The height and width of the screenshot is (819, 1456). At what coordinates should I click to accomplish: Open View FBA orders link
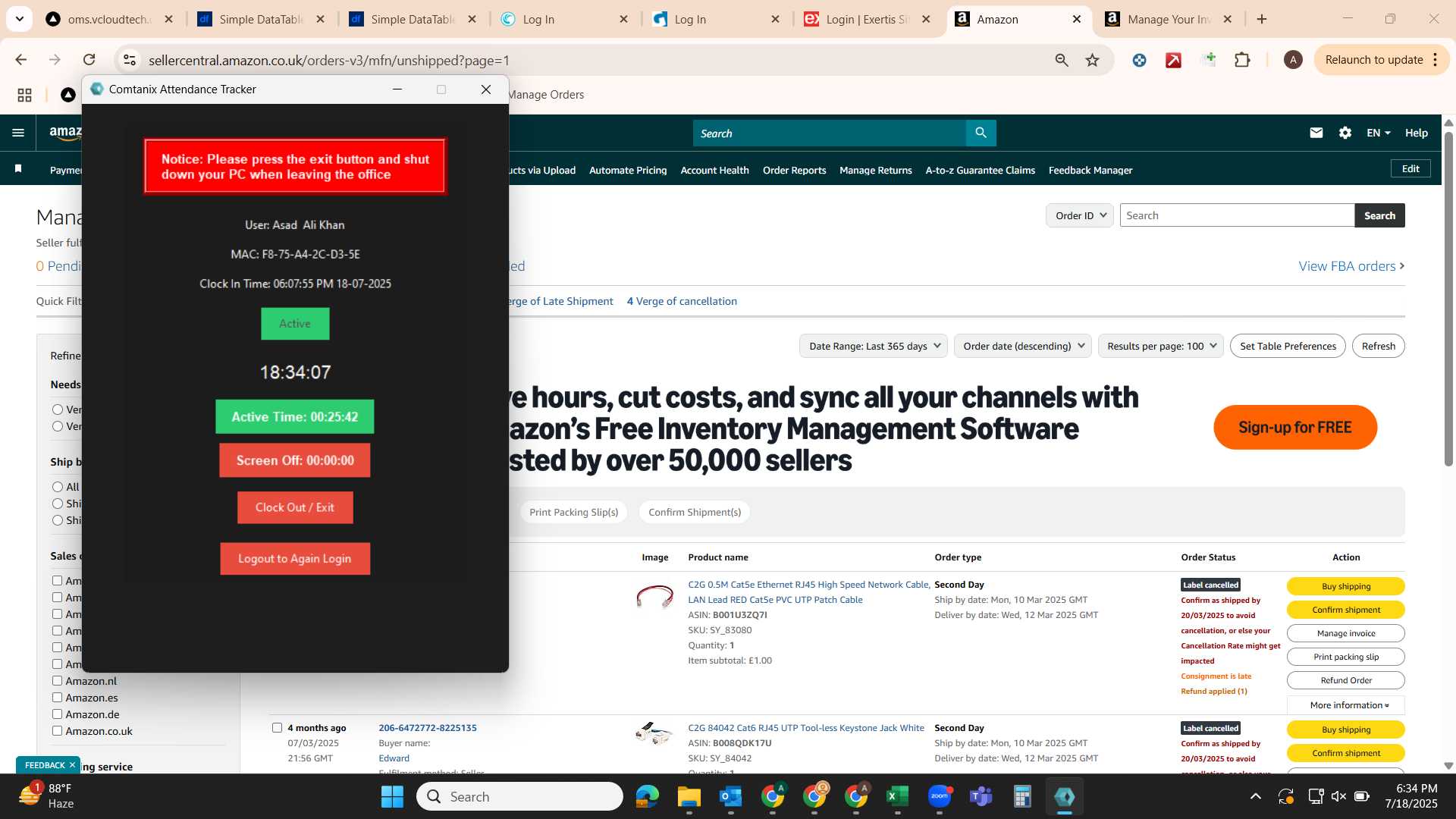(1351, 266)
